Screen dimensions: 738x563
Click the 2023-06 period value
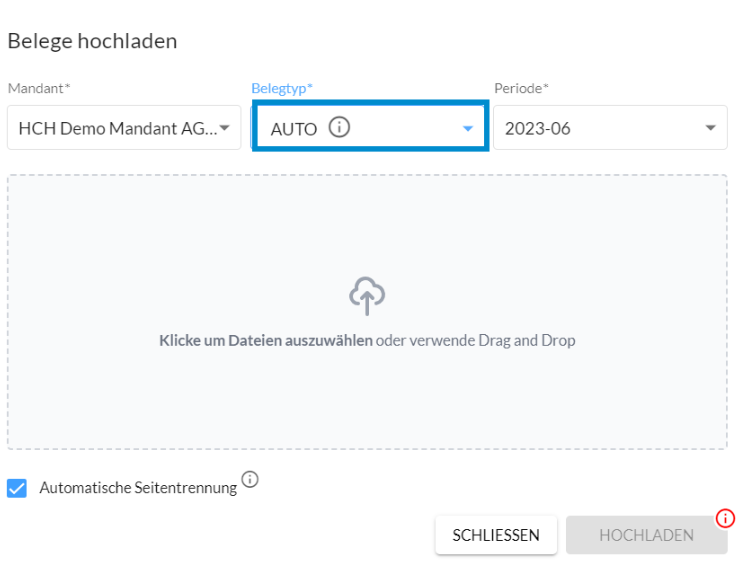(x=537, y=129)
